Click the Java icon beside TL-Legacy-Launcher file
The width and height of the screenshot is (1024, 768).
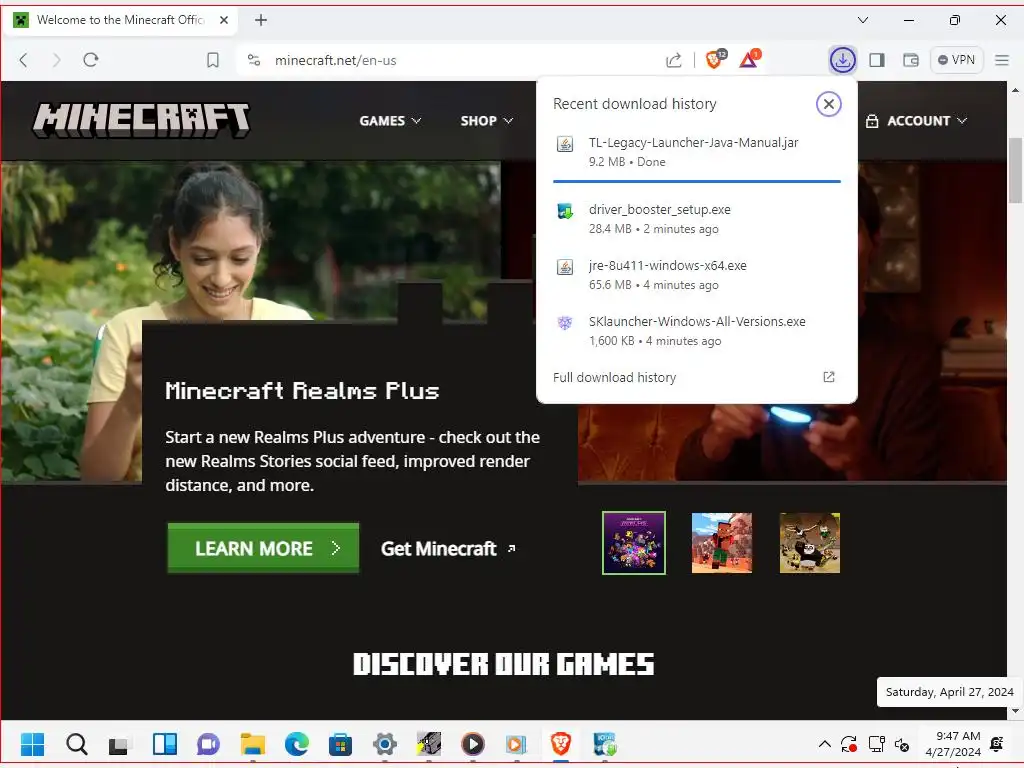(x=565, y=144)
